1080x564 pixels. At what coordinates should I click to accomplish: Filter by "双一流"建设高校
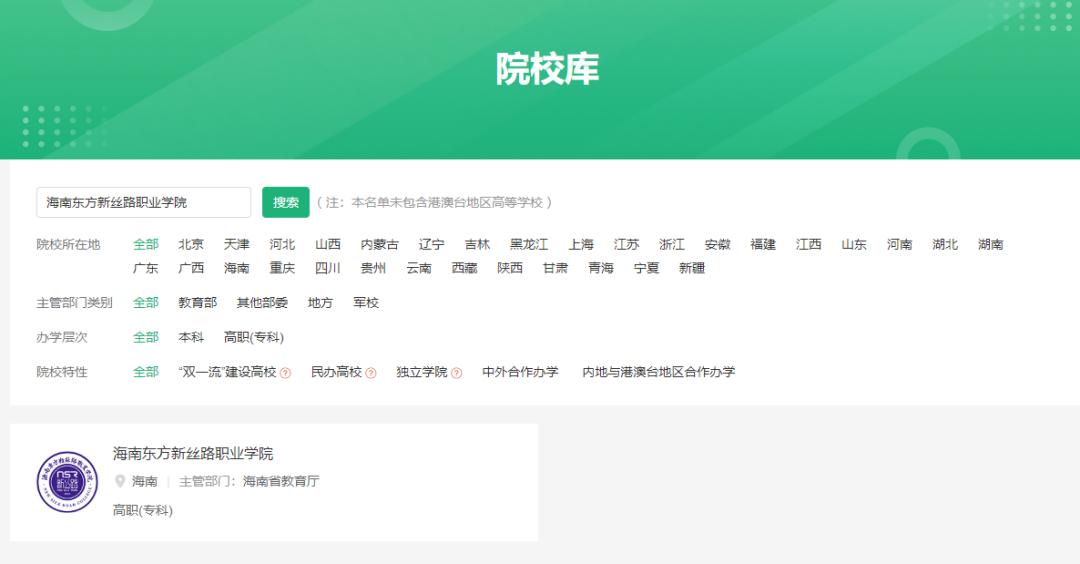(227, 372)
